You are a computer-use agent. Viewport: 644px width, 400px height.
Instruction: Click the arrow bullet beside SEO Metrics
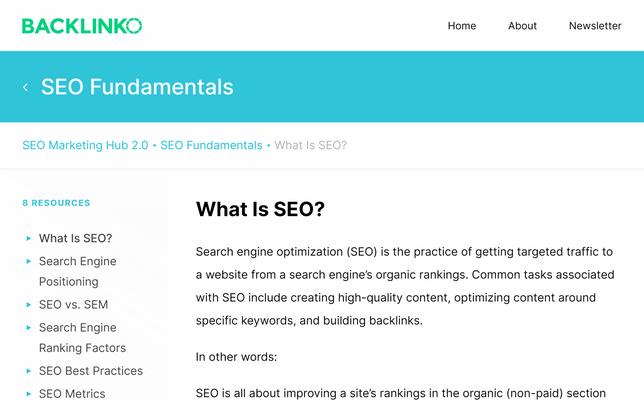(29, 394)
